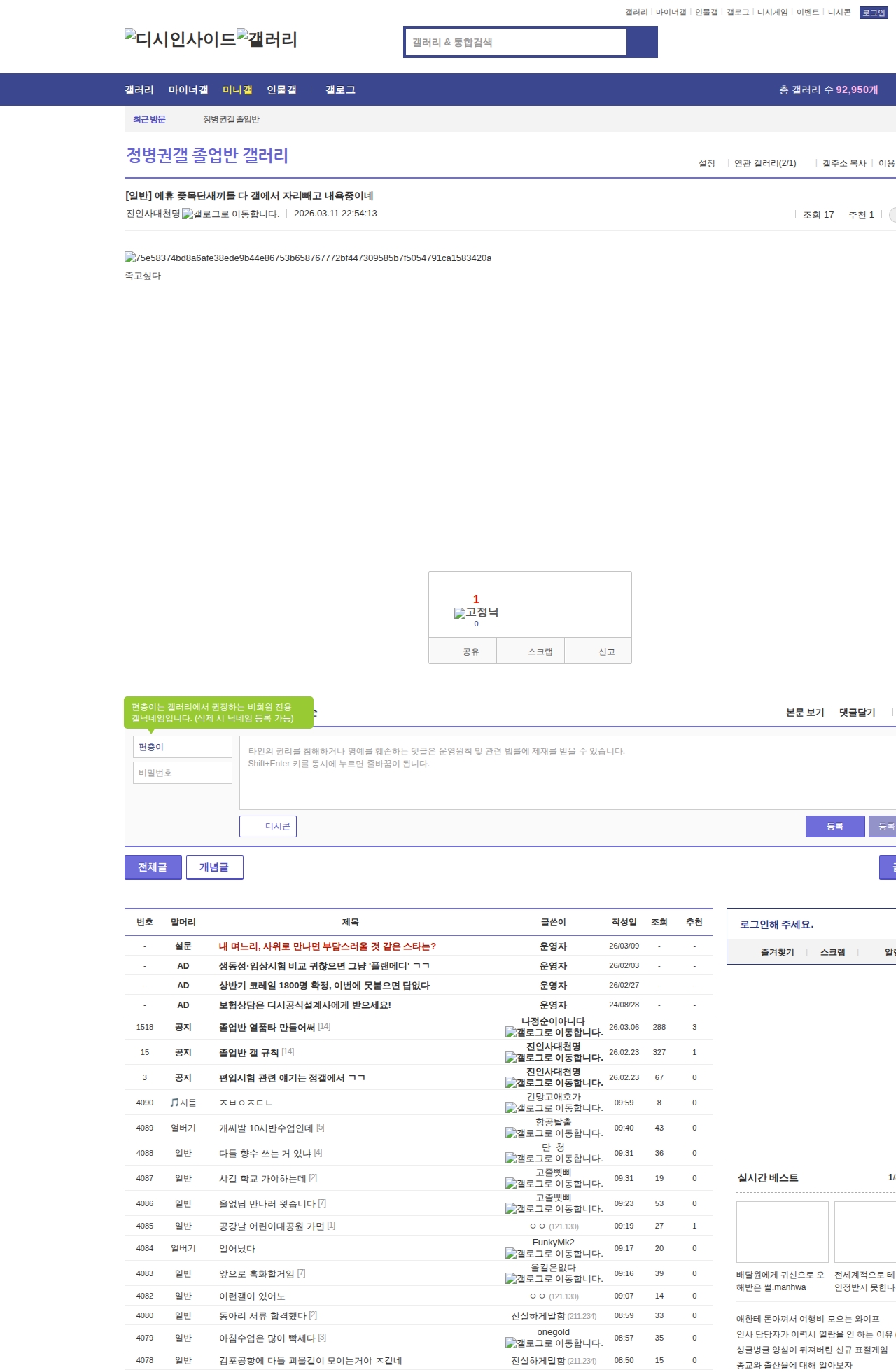Select the highlighted 미니갤 navigation item
This screenshot has height=1372, width=896.
[x=237, y=90]
